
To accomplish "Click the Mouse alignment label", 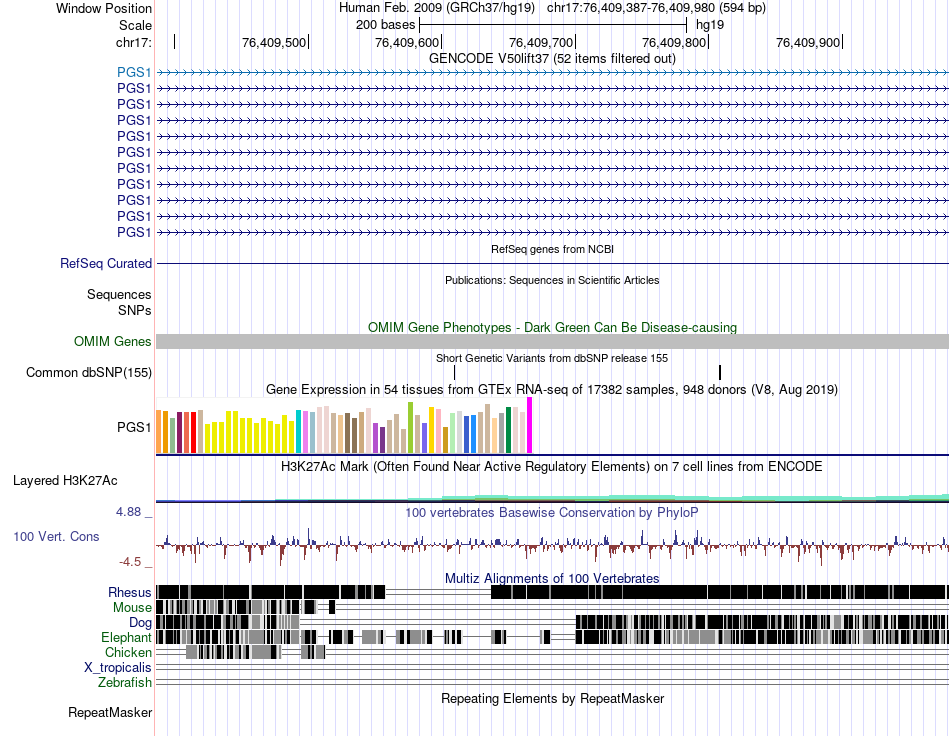I will [132, 608].
